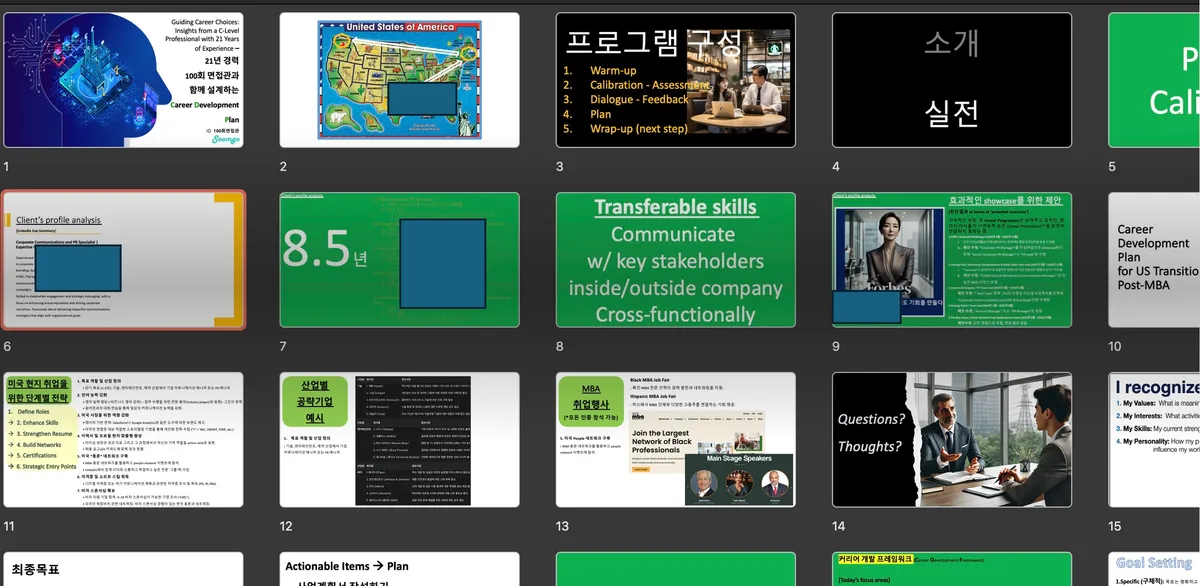Select slide 1 titled Guiding Career Choices
The height and width of the screenshot is (586, 1200).
[123, 80]
